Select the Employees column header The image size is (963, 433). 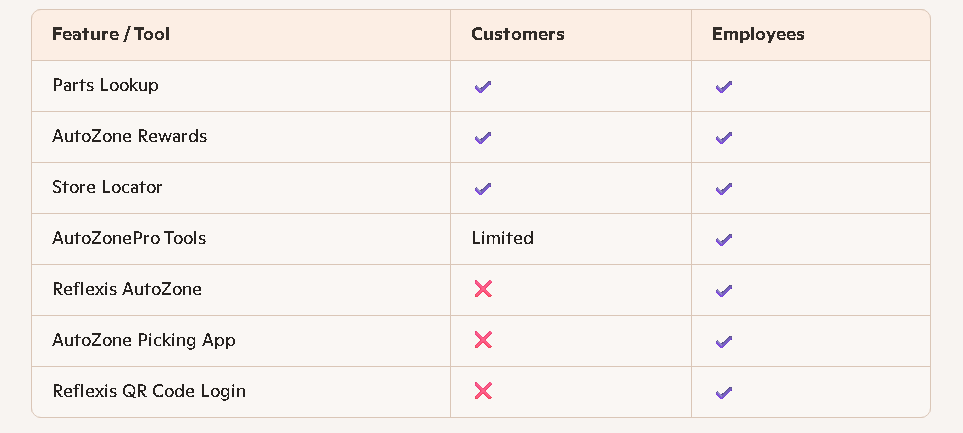758,35
